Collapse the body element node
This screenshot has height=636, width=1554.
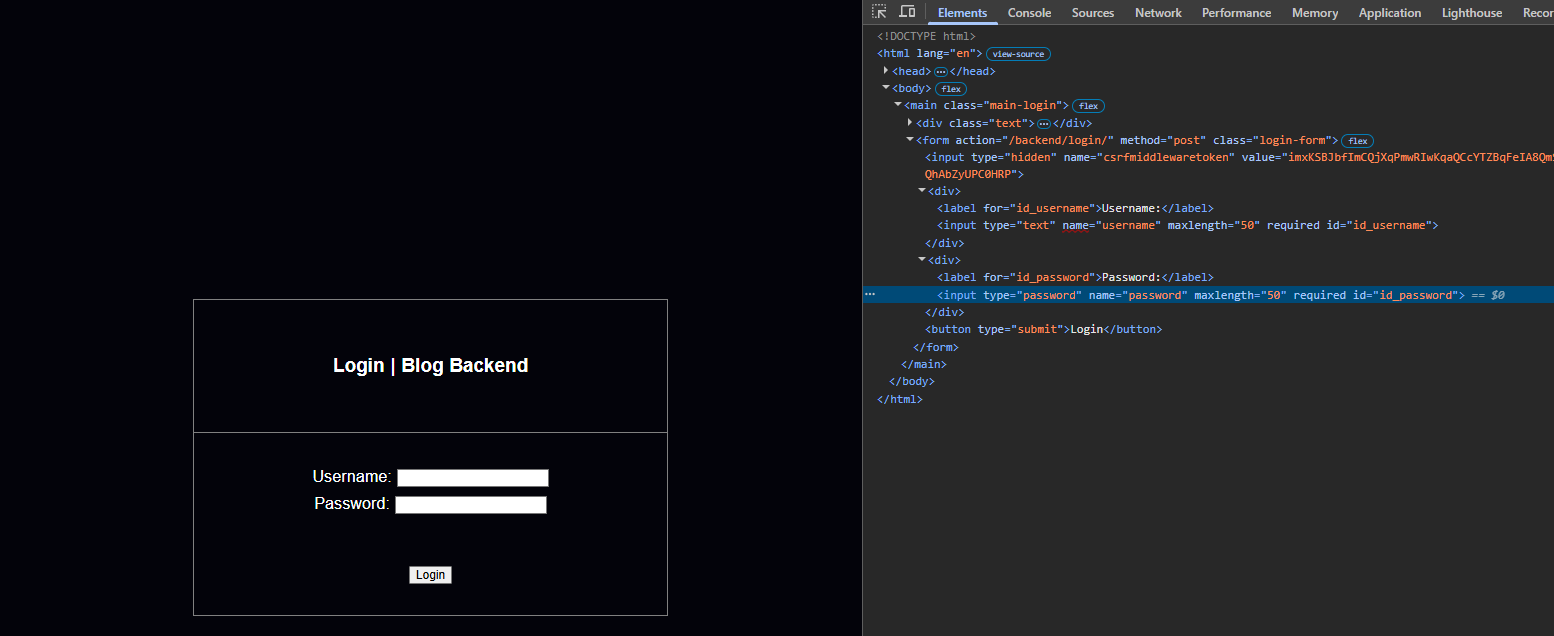click(x=886, y=88)
